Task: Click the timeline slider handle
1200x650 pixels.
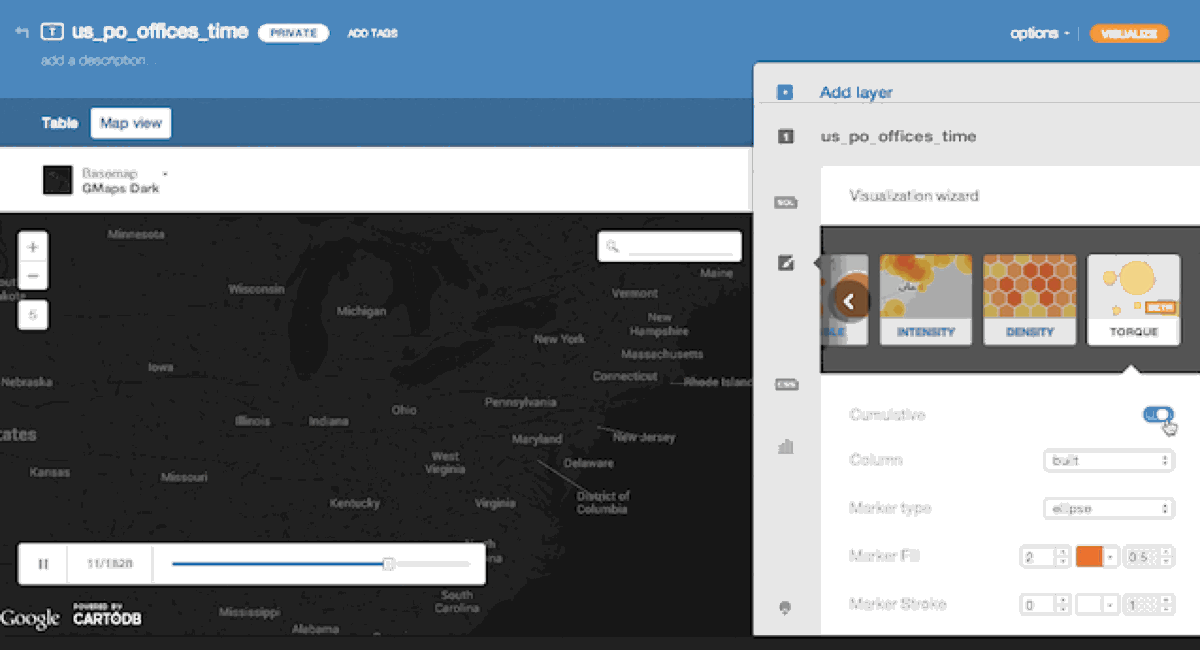Action: [x=389, y=564]
